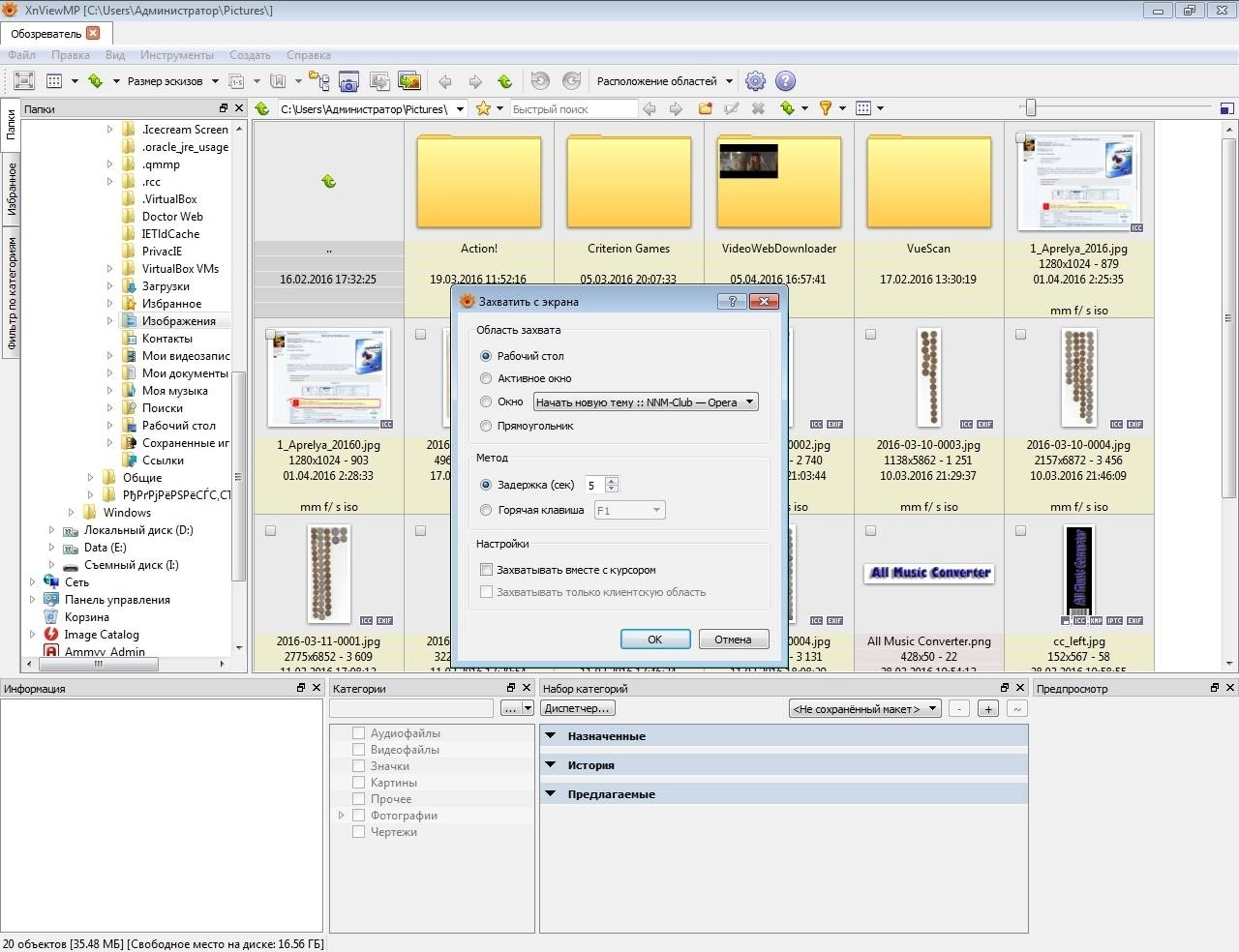Open the address path dropdown arrow
This screenshot has height=952, width=1239.
coord(461,109)
